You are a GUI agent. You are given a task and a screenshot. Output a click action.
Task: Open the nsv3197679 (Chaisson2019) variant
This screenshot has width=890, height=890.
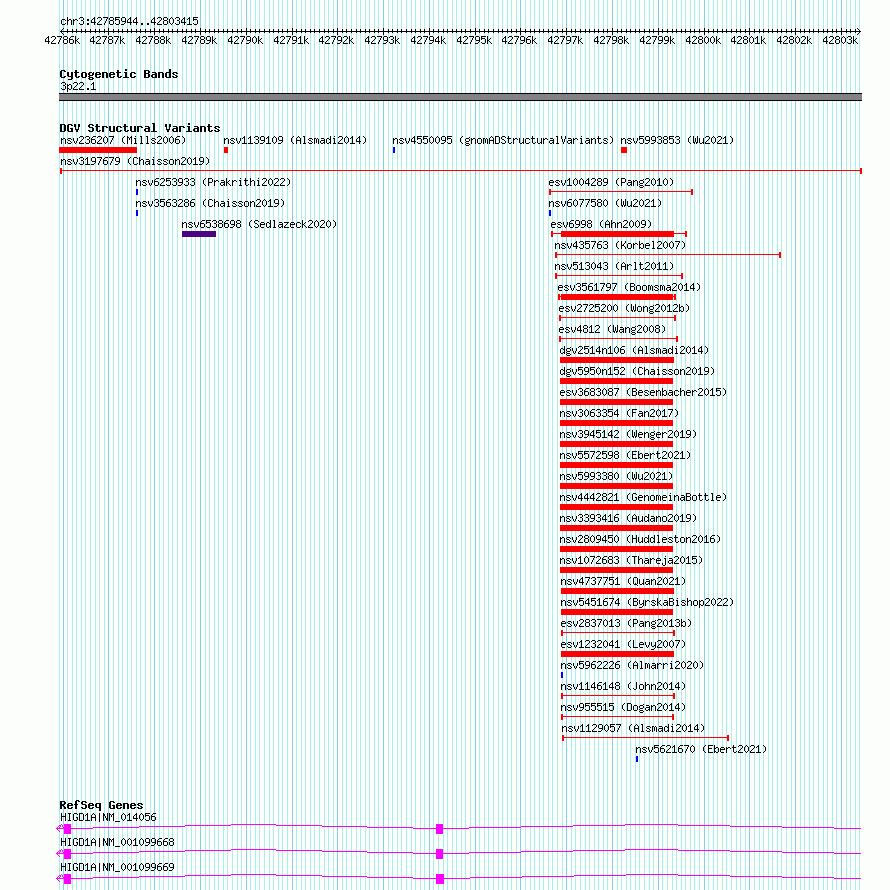coord(135,161)
